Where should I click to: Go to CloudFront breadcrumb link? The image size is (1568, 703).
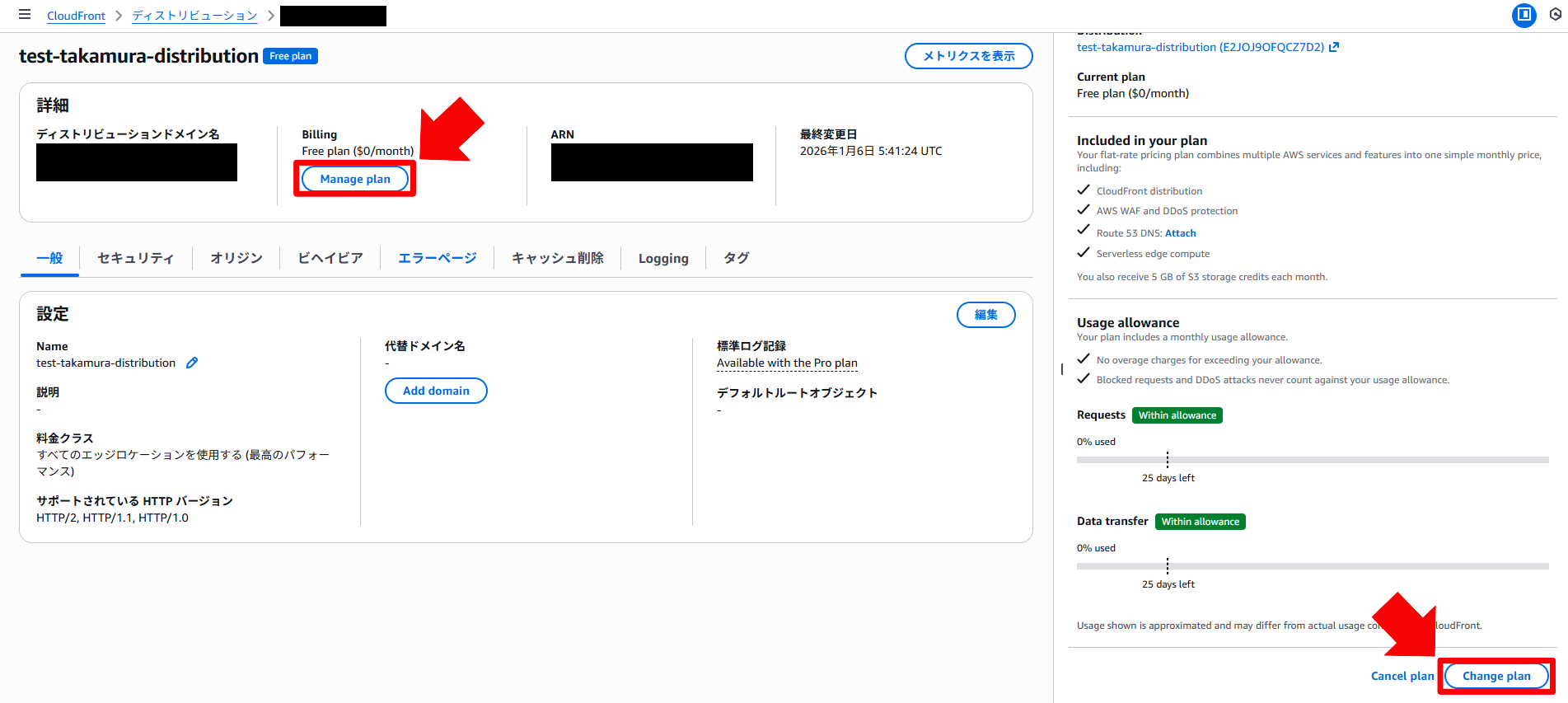(x=76, y=16)
